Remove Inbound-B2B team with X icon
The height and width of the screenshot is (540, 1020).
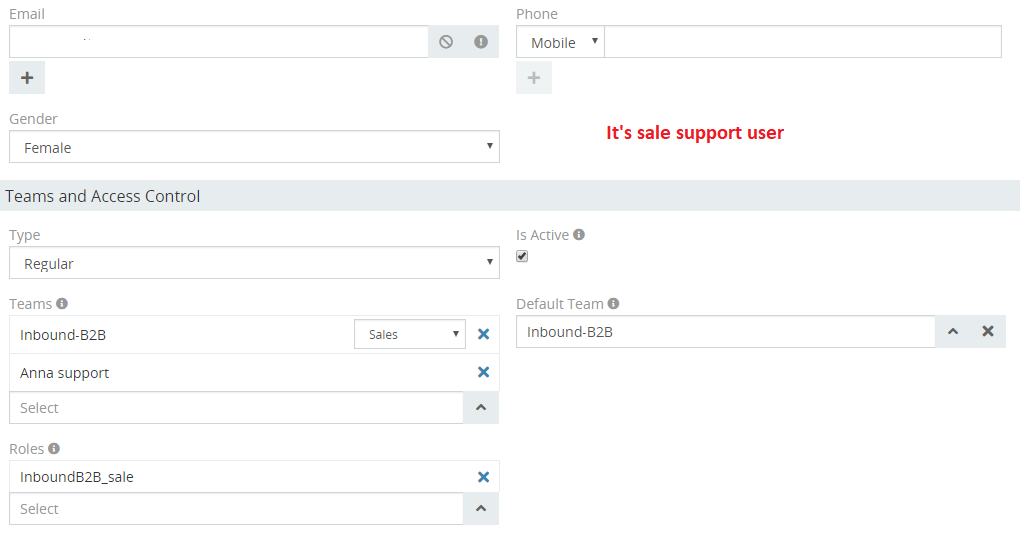pyautogui.click(x=483, y=334)
